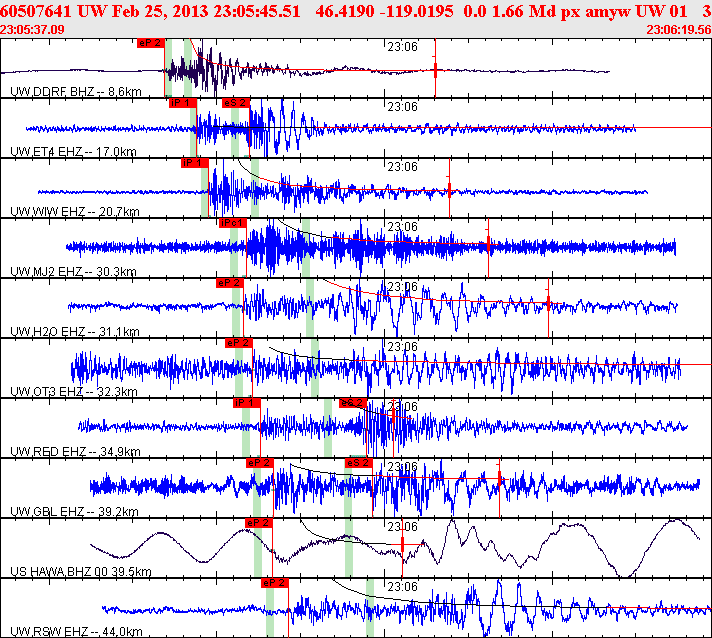Click the 23:06 time label on HAWA trace
712x638 pixels.
pyautogui.click(x=402, y=526)
